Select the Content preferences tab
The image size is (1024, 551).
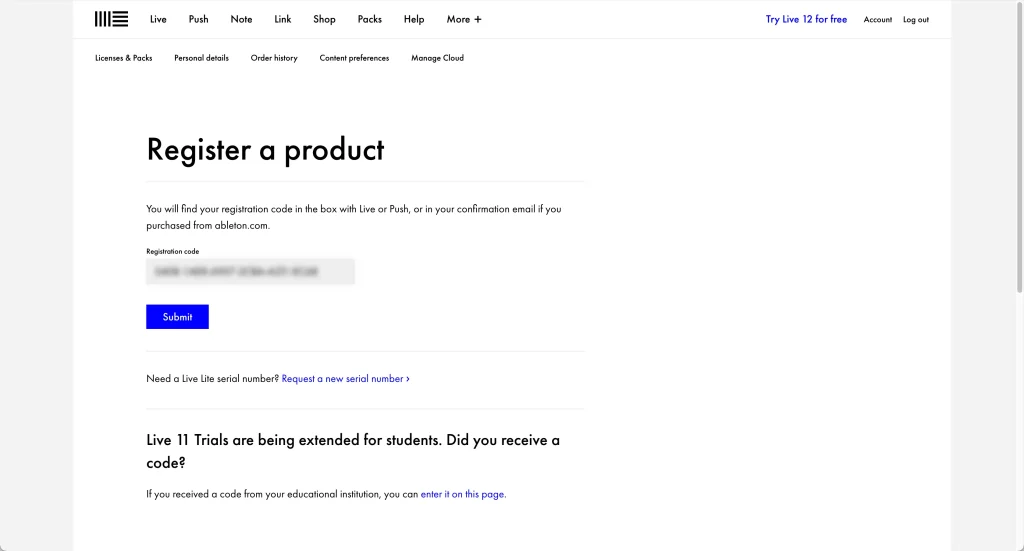click(354, 58)
